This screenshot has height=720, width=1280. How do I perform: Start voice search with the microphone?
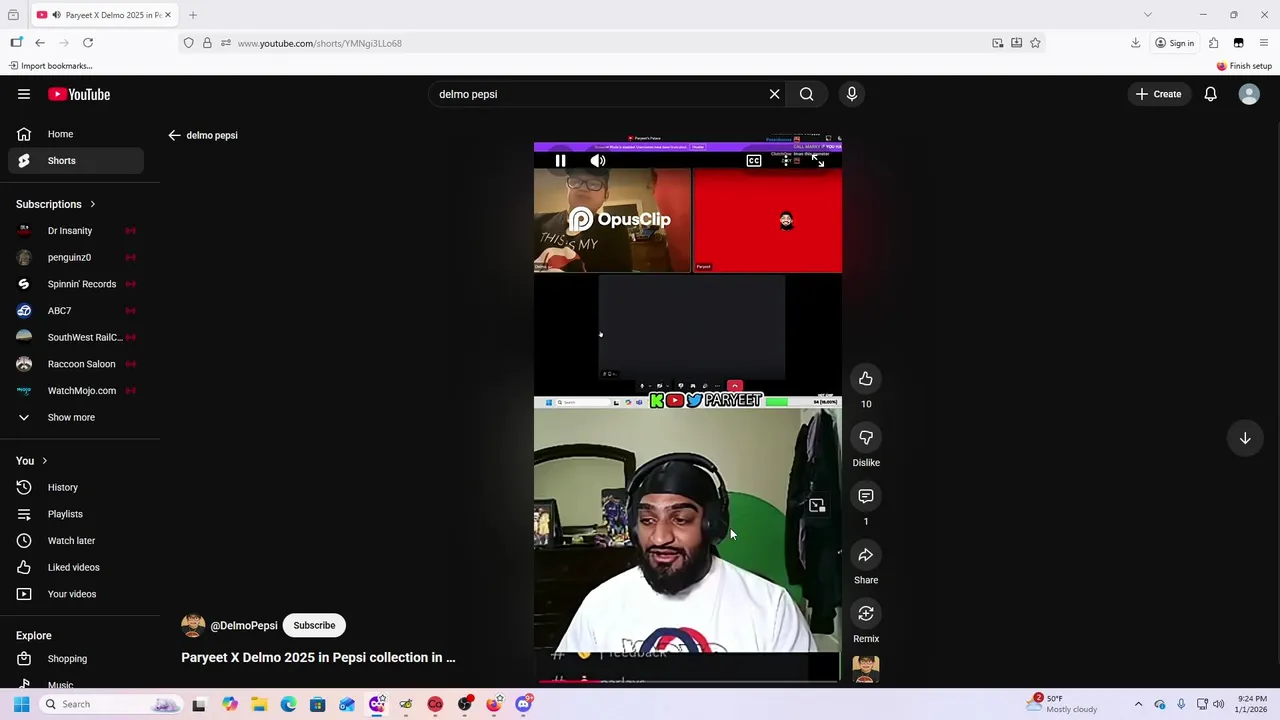pyautogui.click(x=852, y=94)
